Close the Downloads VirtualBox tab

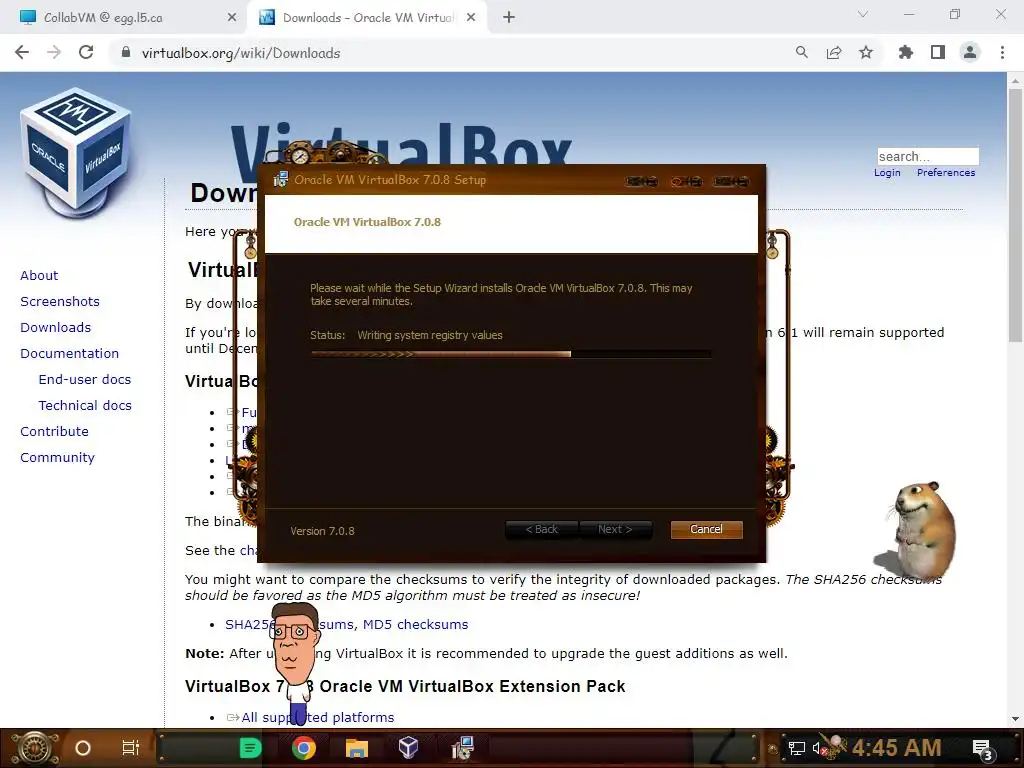click(x=471, y=18)
